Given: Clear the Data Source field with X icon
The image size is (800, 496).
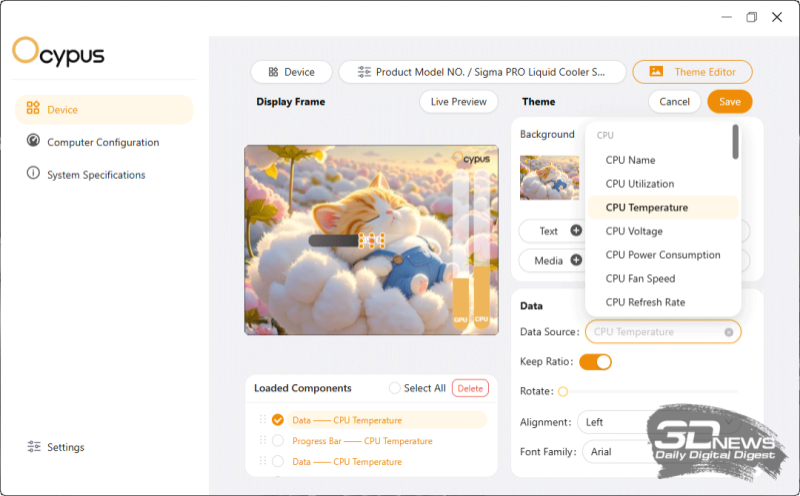Looking at the screenshot, I should click(x=729, y=332).
